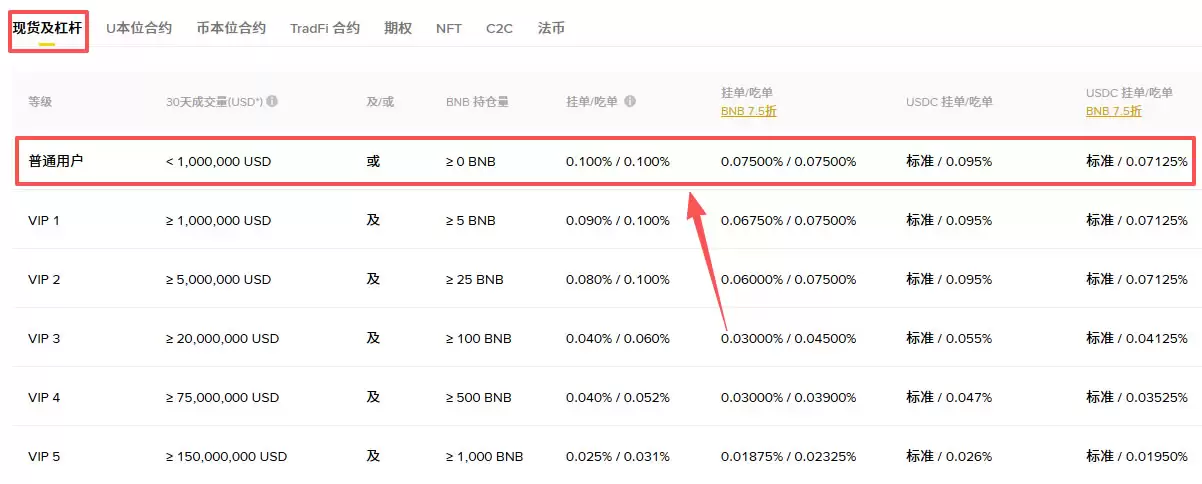Select the 普通用户 level cell
Screen dimensions: 1202x484
[x=56, y=160]
